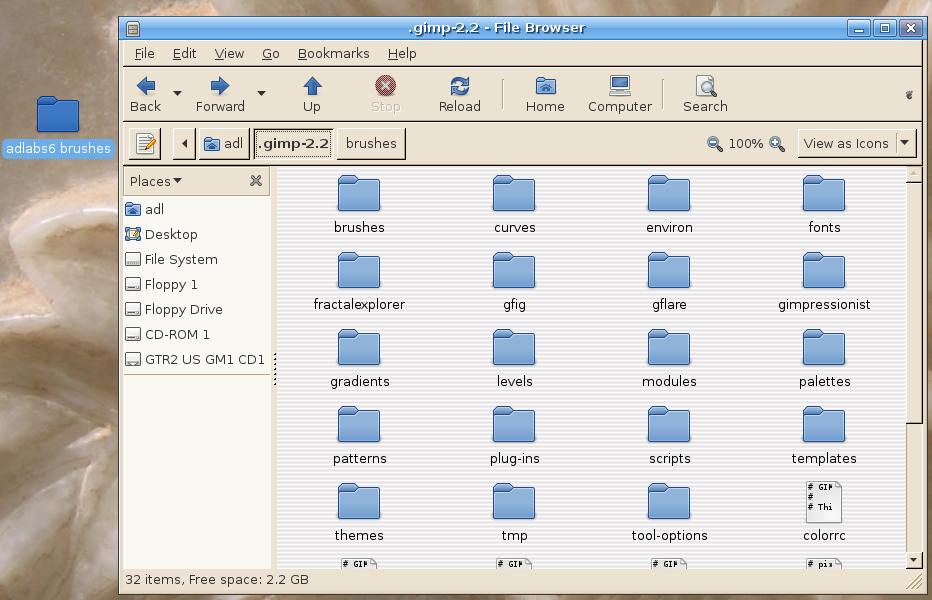Open the View as Icons dropdown
This screenshot has height=600, width=932.
pos(857,144)
